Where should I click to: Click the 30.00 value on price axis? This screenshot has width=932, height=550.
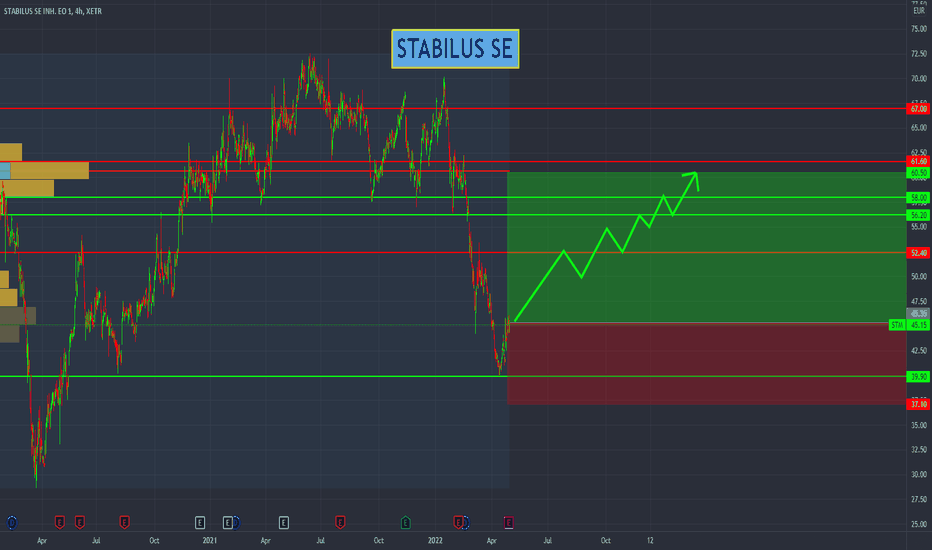click(919, 474)
